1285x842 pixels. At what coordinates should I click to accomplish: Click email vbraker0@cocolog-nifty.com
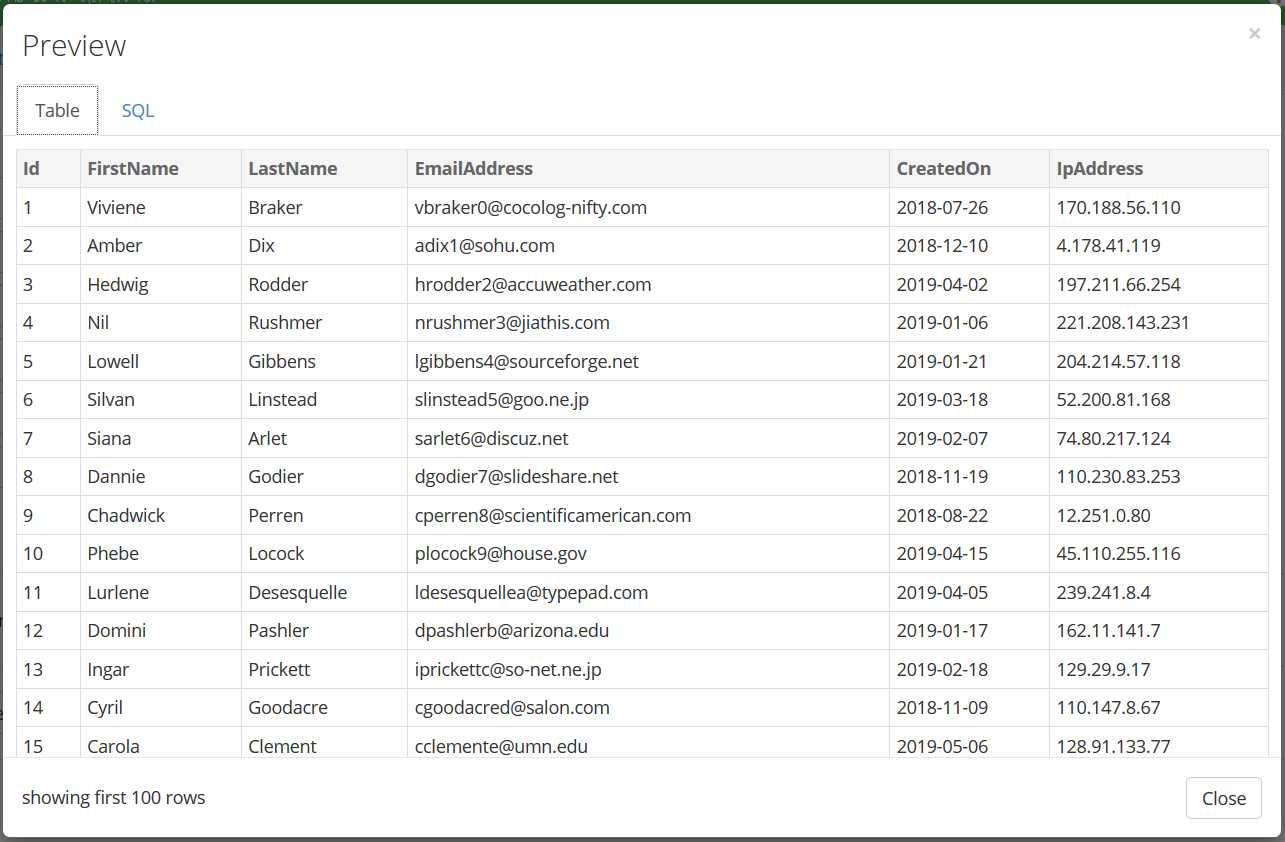[x=531, y=208]
